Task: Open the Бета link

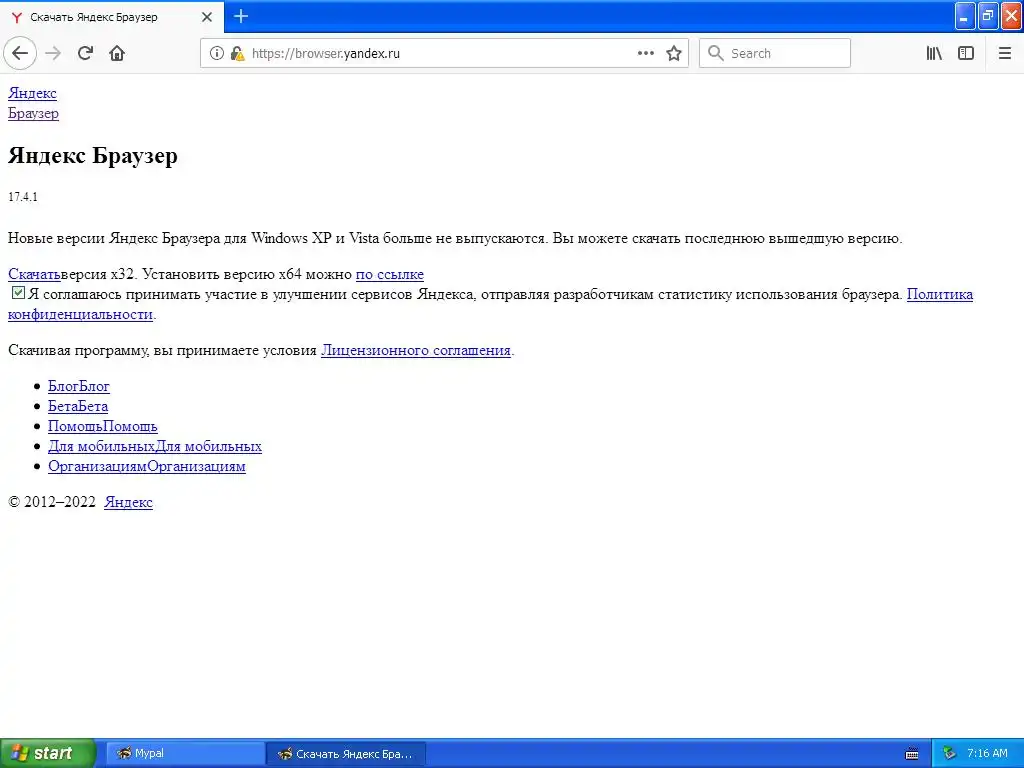Action: click(78, 406)
